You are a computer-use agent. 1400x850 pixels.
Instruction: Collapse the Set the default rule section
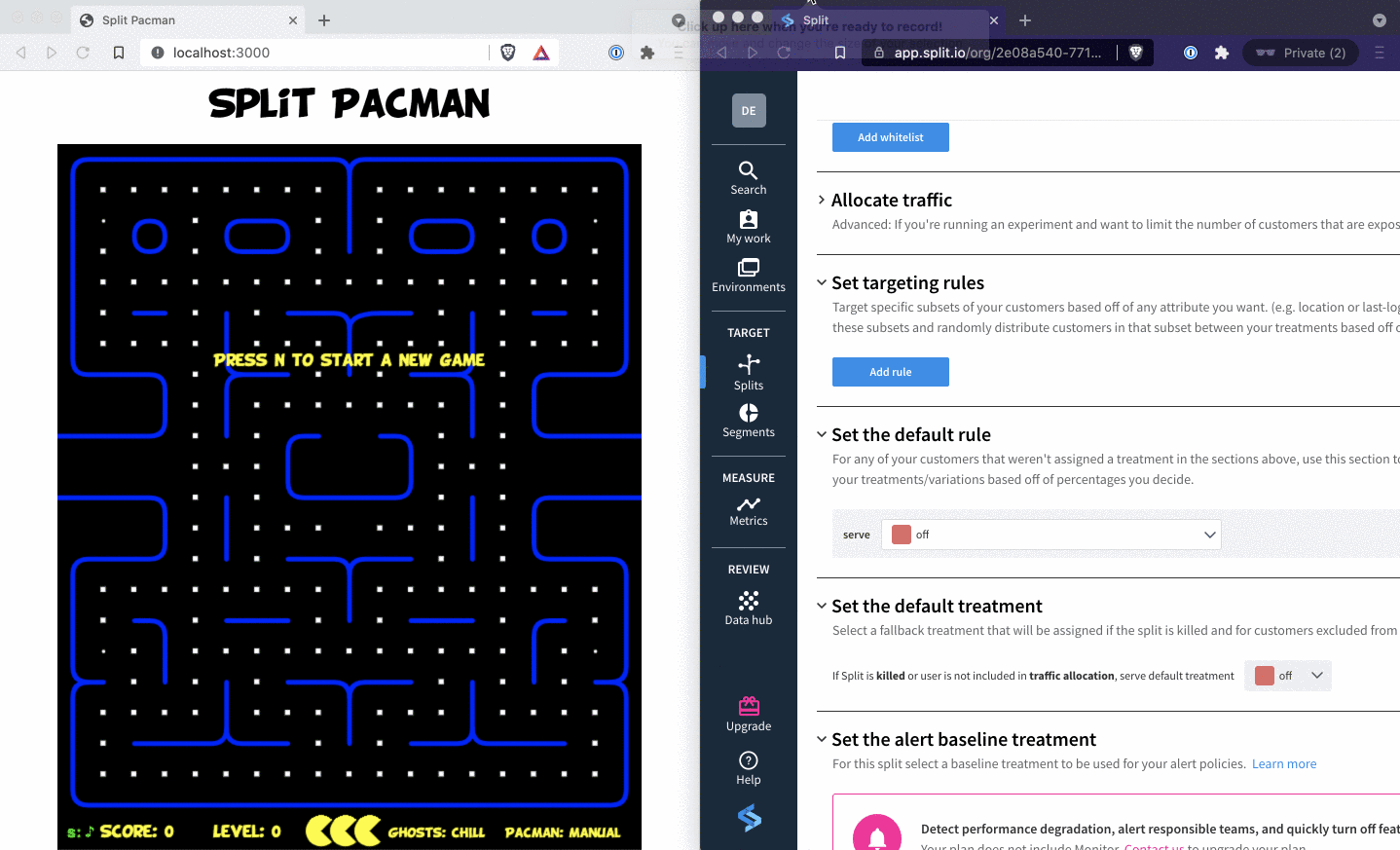coord(822,434)
